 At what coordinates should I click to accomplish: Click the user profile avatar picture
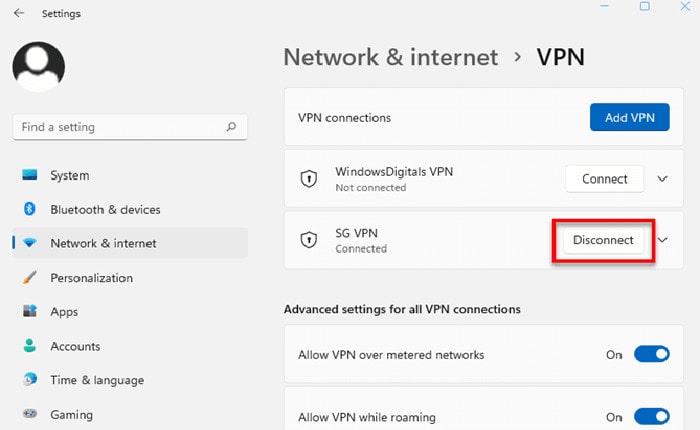pos(39,67)
